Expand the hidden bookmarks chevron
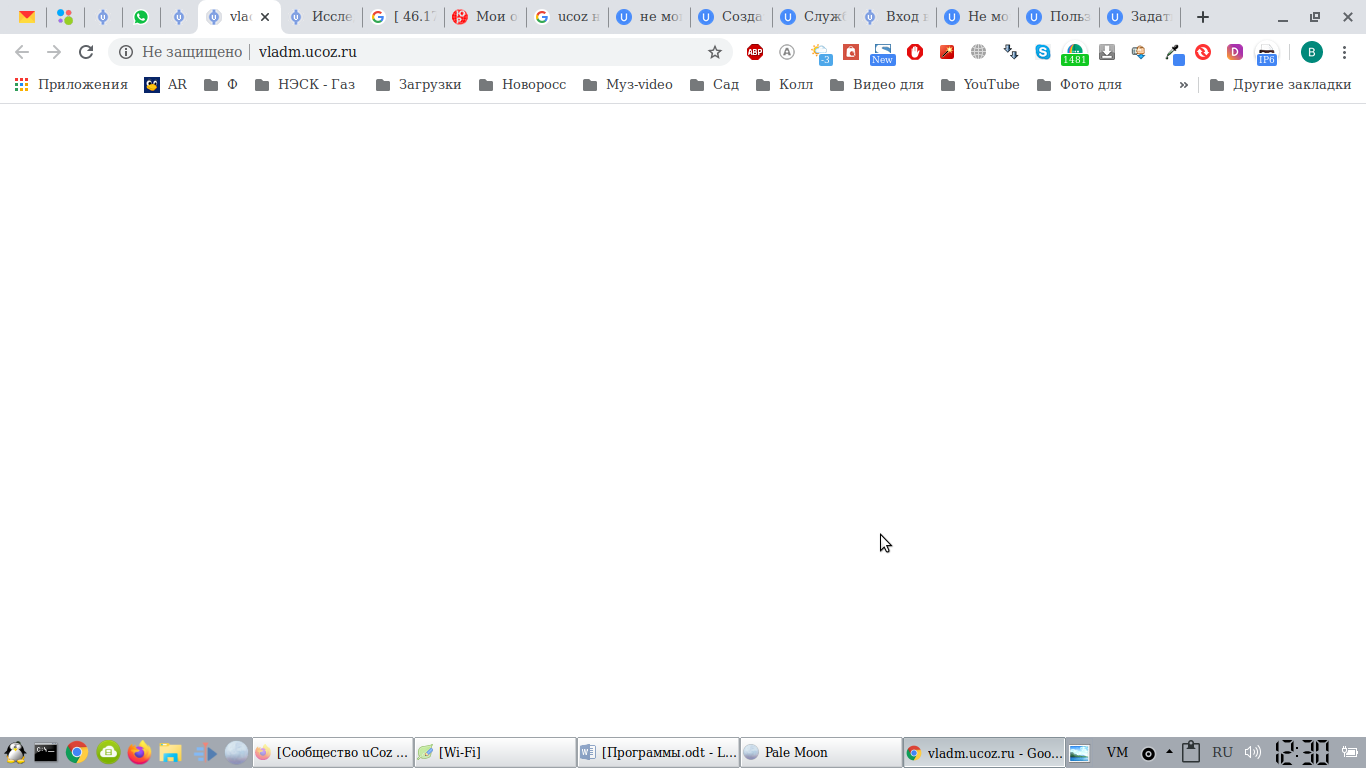The width and height of the screenshot is (1366, 768). tap(1184, 85)
